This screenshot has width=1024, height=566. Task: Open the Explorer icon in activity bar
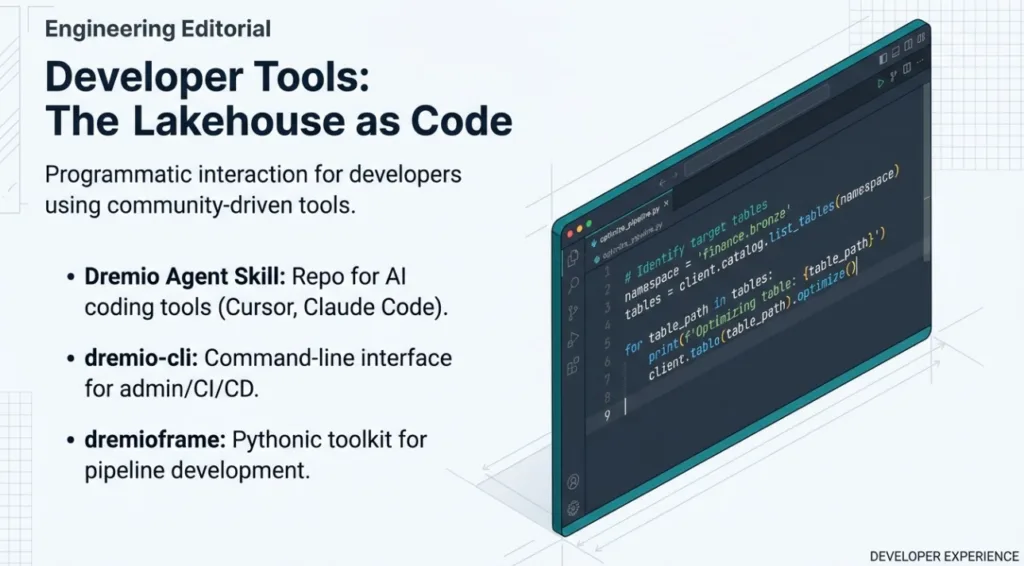click(x=573, y=258)
